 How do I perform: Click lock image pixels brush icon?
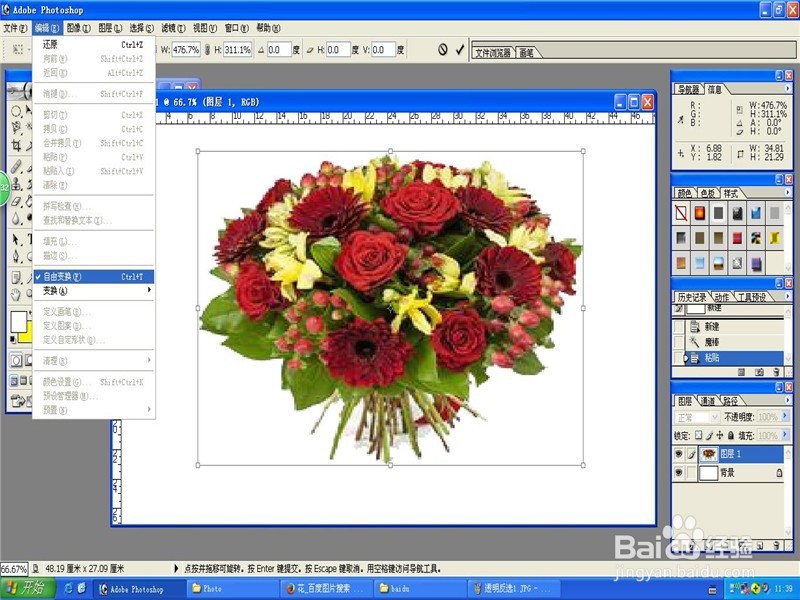709,435
